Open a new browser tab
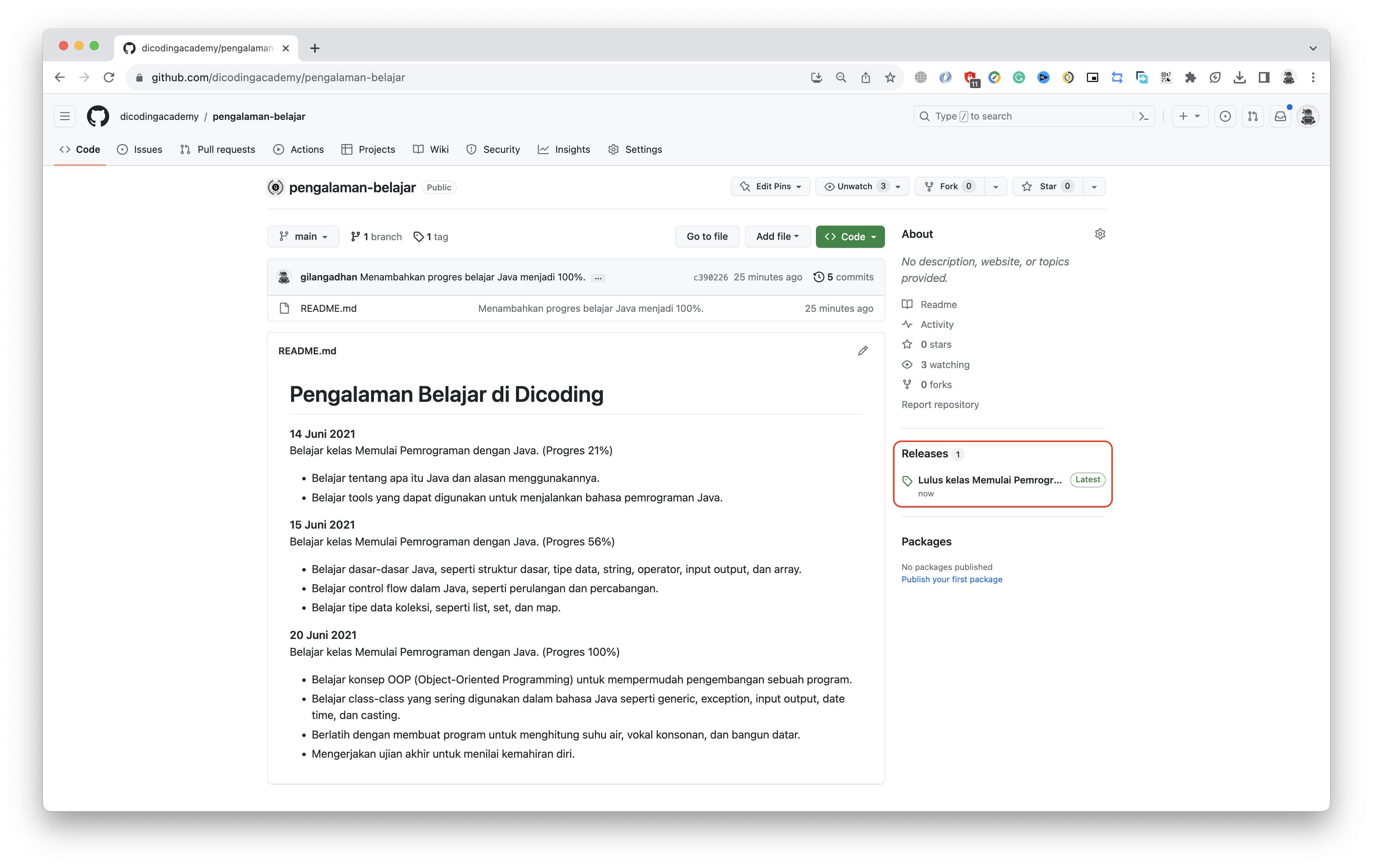Screen dimensions: 1373x868 315,48
